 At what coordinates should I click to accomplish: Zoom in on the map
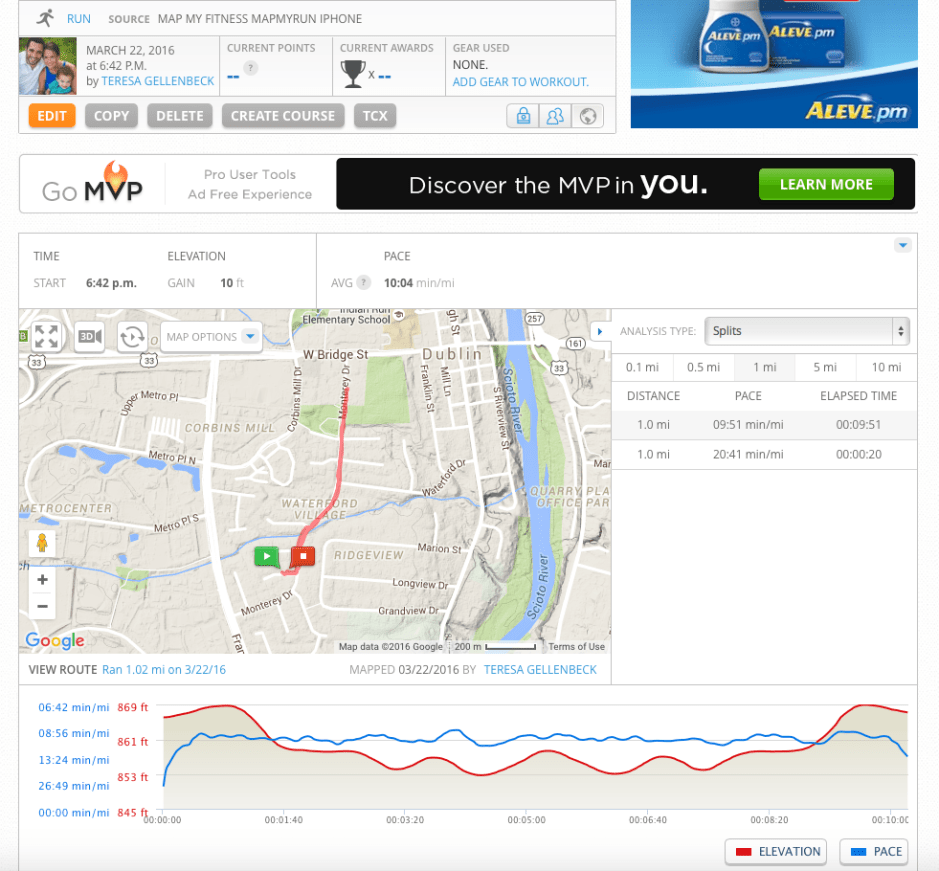42,580
